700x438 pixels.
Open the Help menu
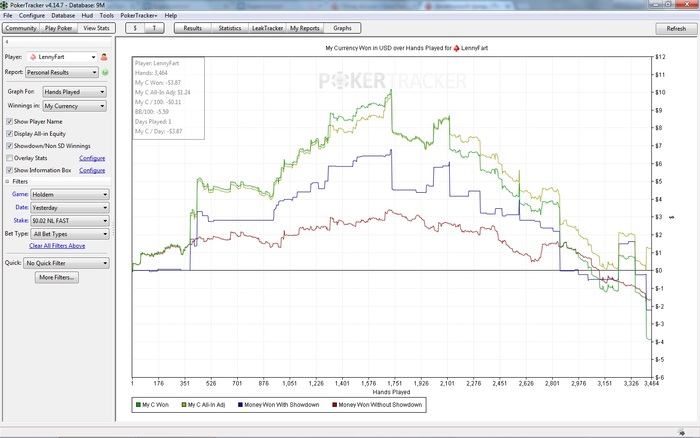[171, 15]
